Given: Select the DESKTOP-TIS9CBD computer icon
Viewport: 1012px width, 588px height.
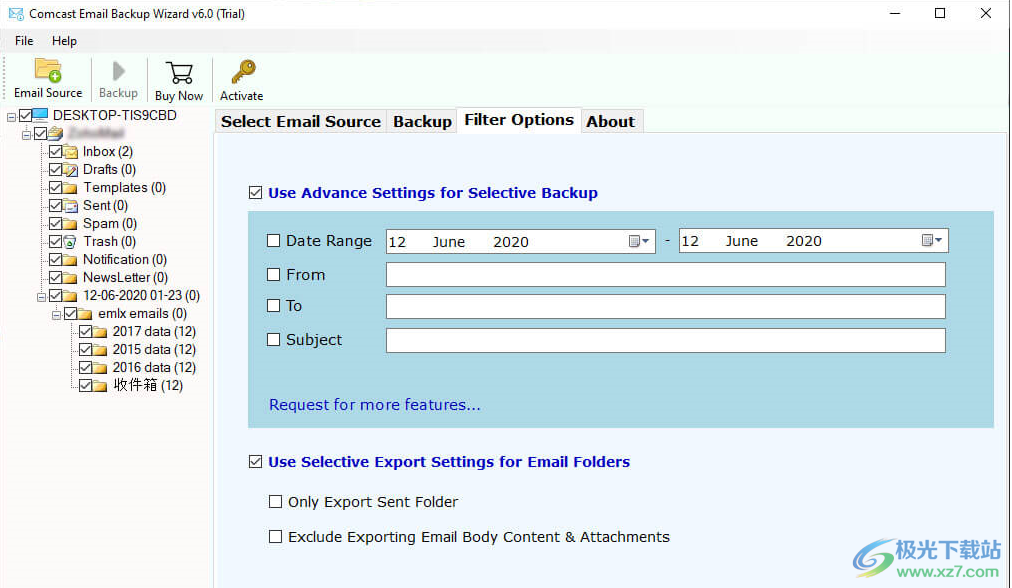Looking at the screenshot, I should click(41, 115).
